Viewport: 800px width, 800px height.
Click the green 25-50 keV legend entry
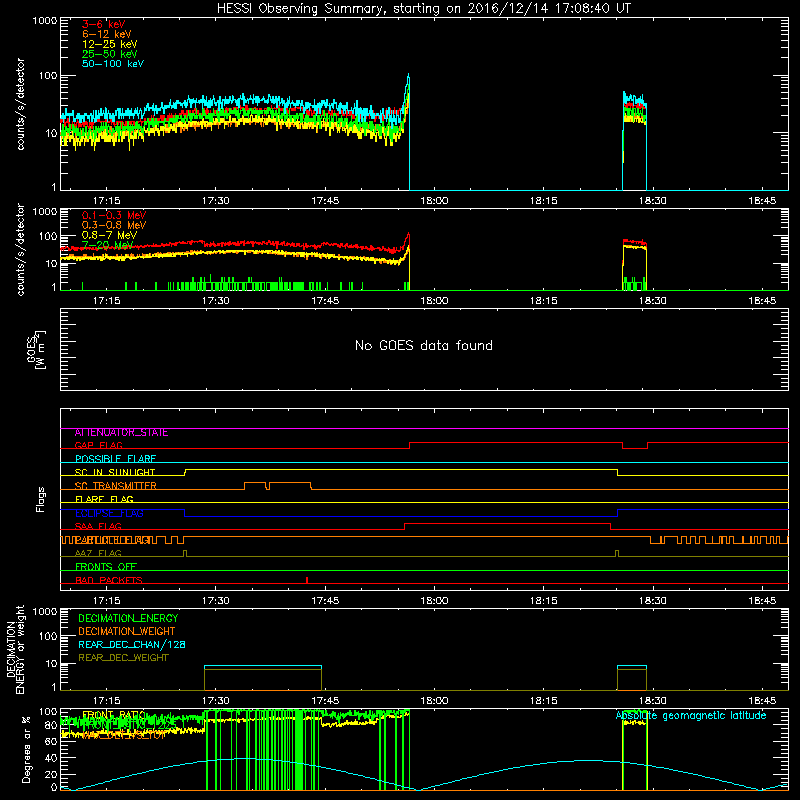pyautogui.click(x=110, y=54)
